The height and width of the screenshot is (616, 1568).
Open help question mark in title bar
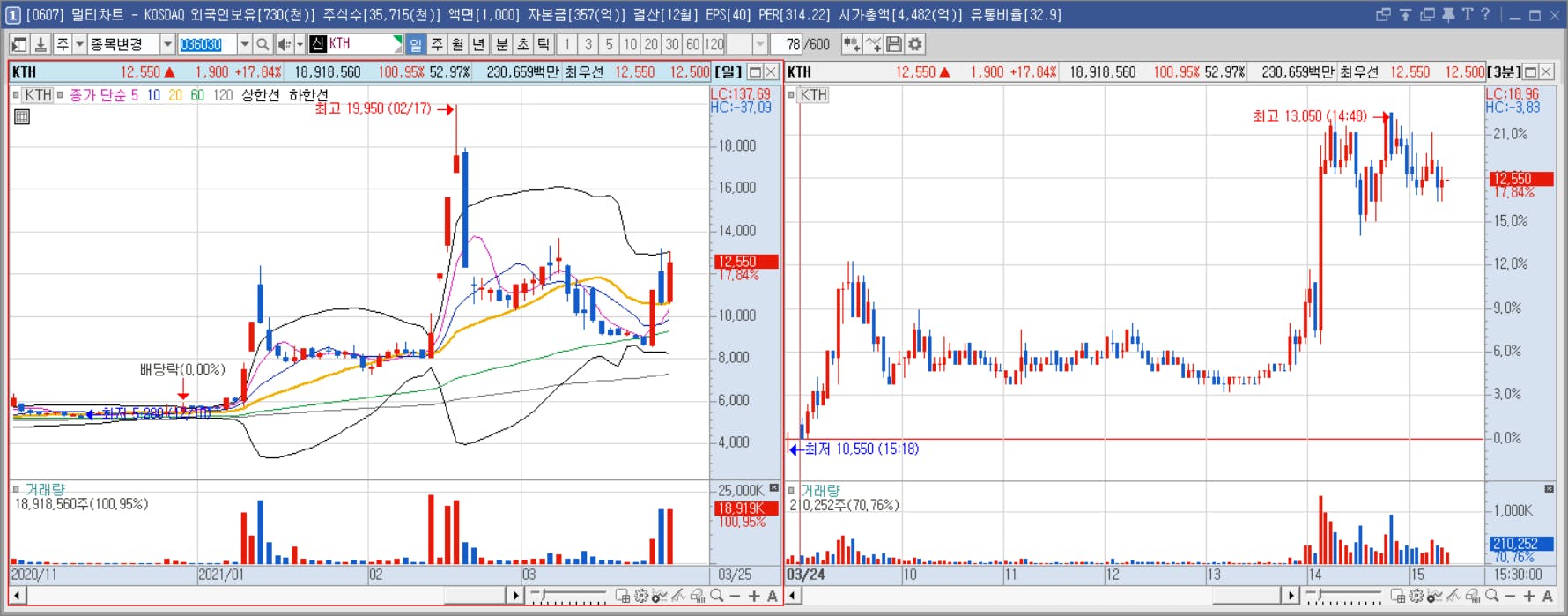[1485, 14]
